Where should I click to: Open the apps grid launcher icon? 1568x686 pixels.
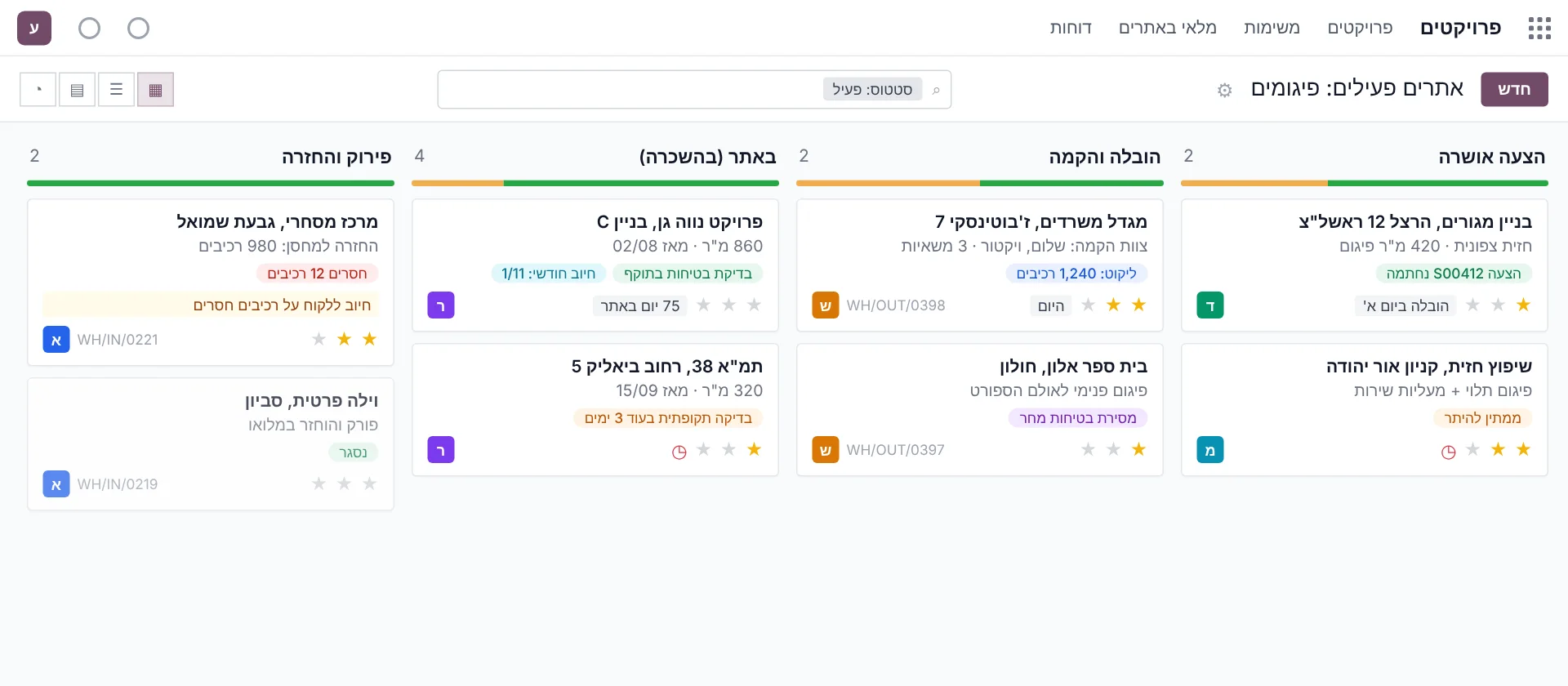tap(1539, 29)
